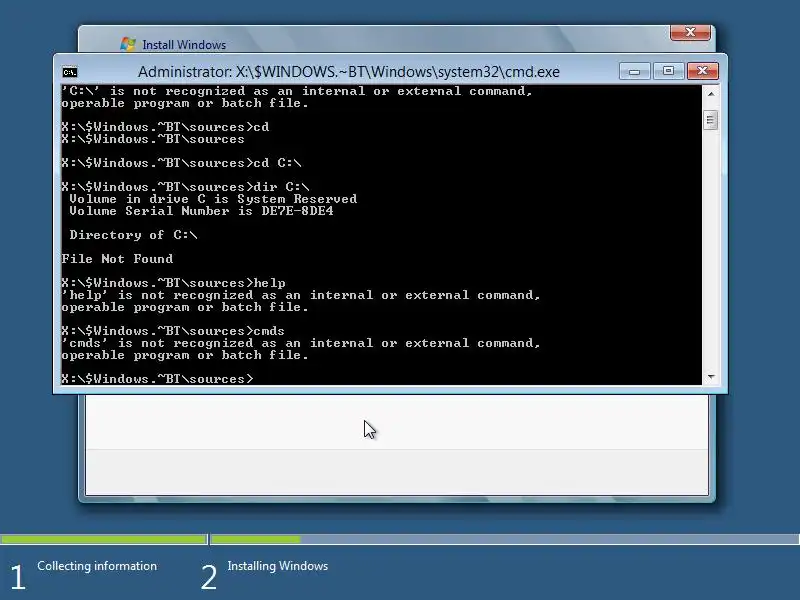Click "'help' is not recognized" error line

[301, 295]
